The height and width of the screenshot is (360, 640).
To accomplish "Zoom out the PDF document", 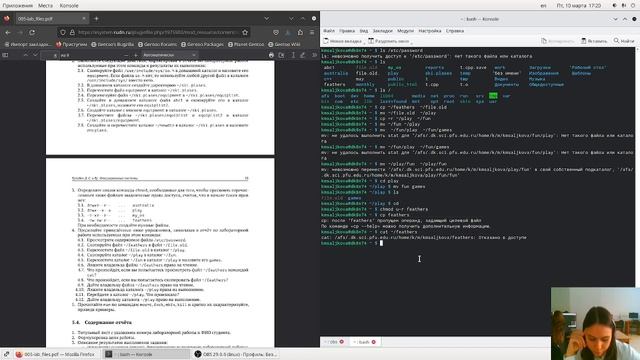I will coord(126,55).
